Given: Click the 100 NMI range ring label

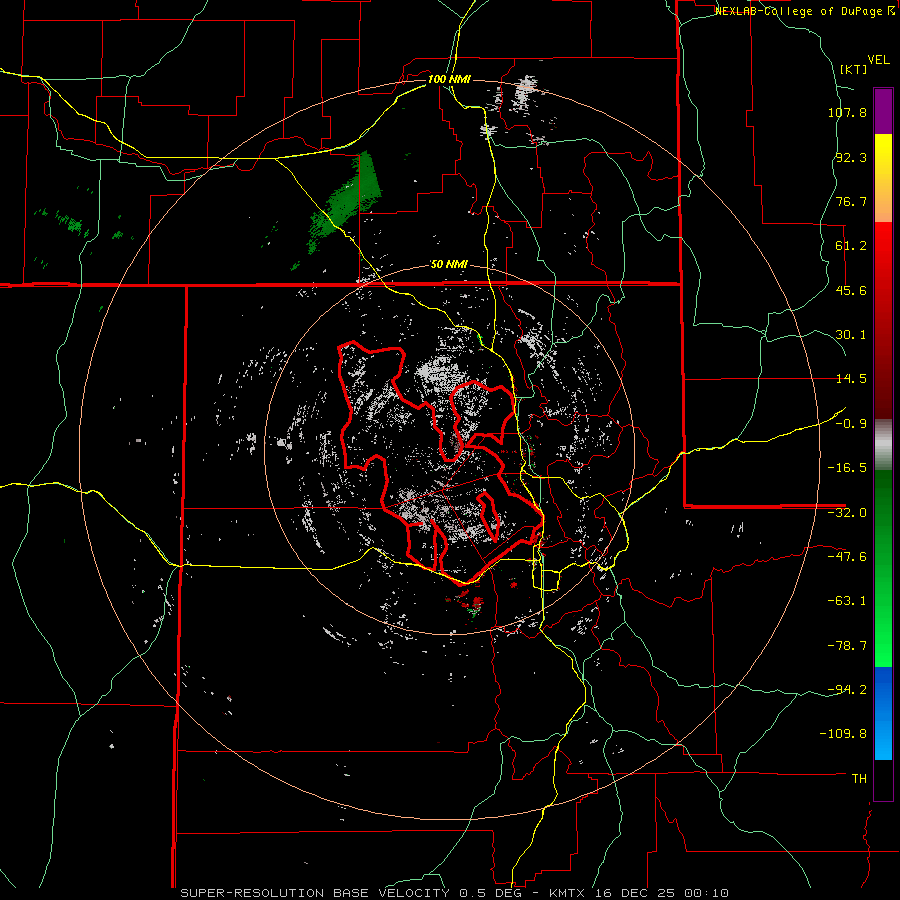Looking at the screenshot, I should click(x=449, y=79).
